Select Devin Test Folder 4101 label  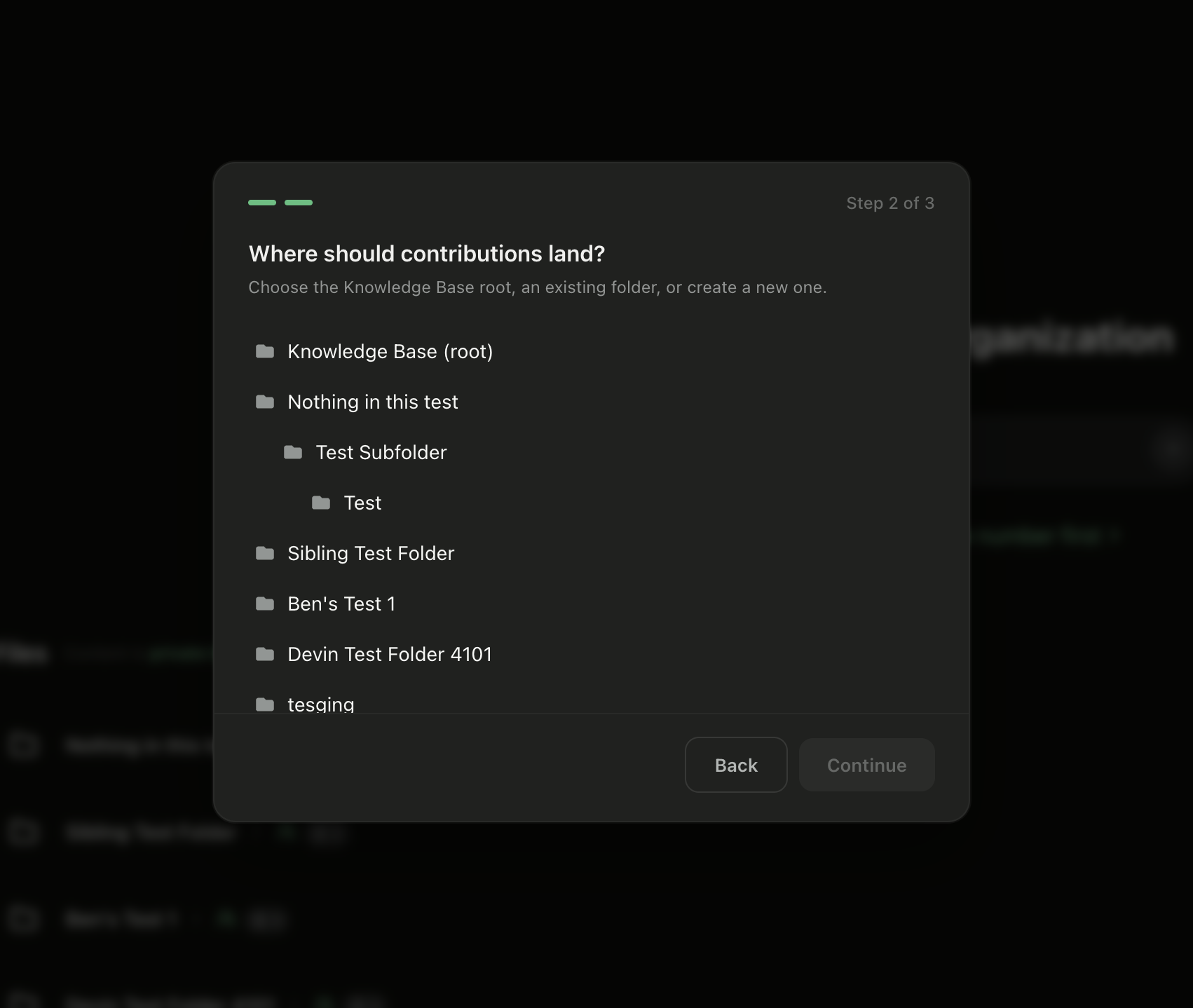coord(390,654)
